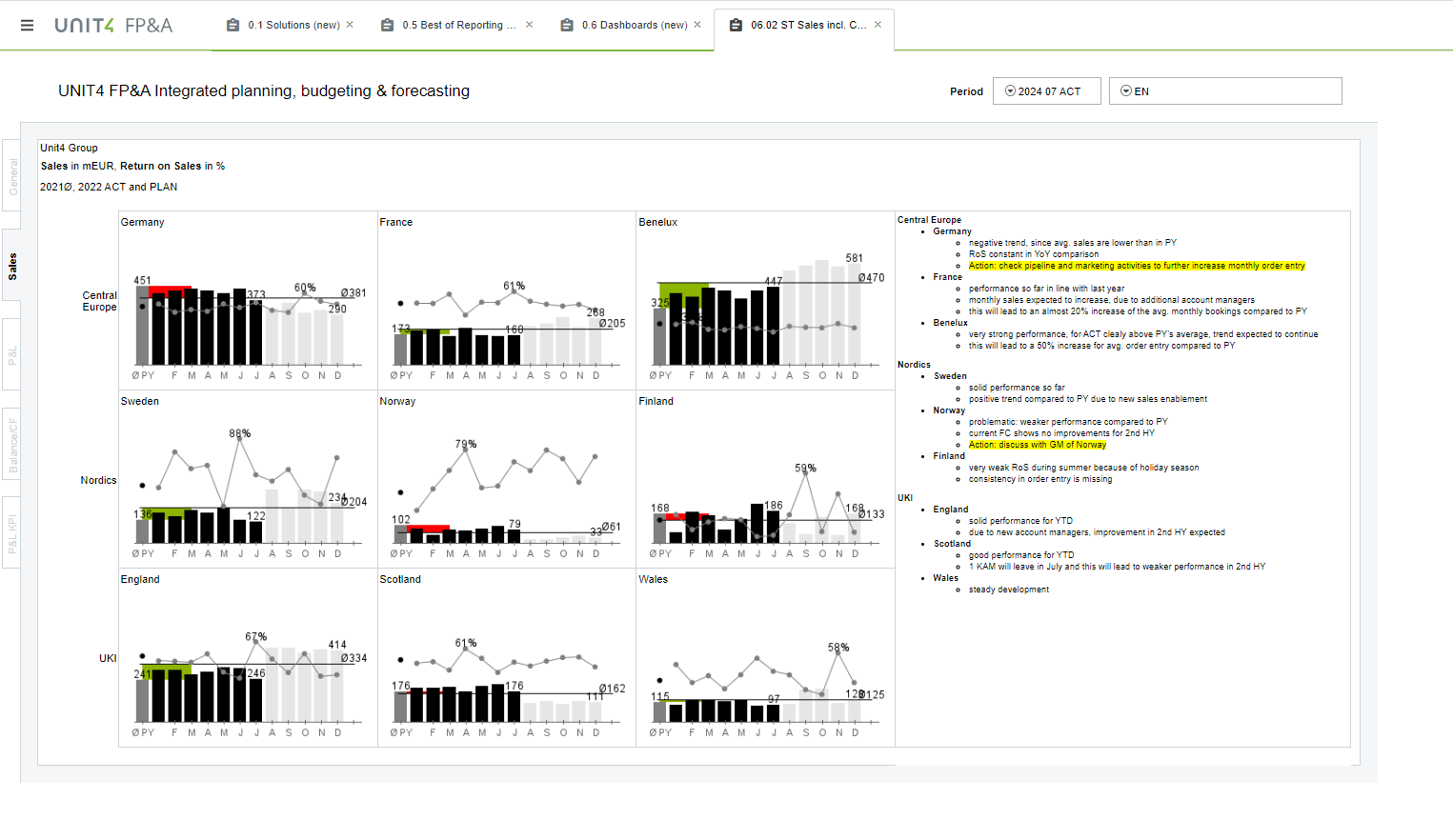Expand the EN language dropdown

pyautogui.click(x=1224, y=91)
